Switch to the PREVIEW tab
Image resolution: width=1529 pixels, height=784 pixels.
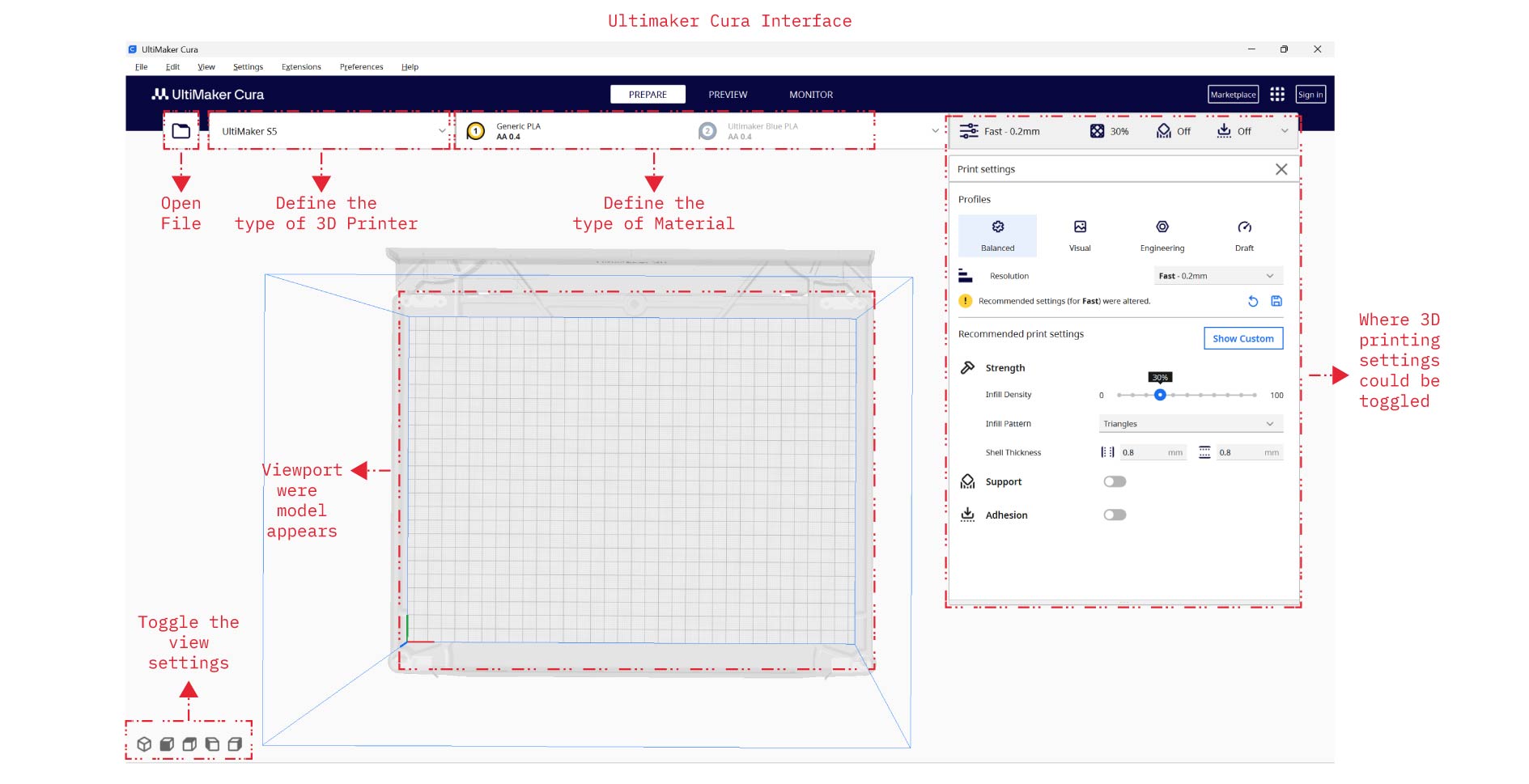[728, 95]
